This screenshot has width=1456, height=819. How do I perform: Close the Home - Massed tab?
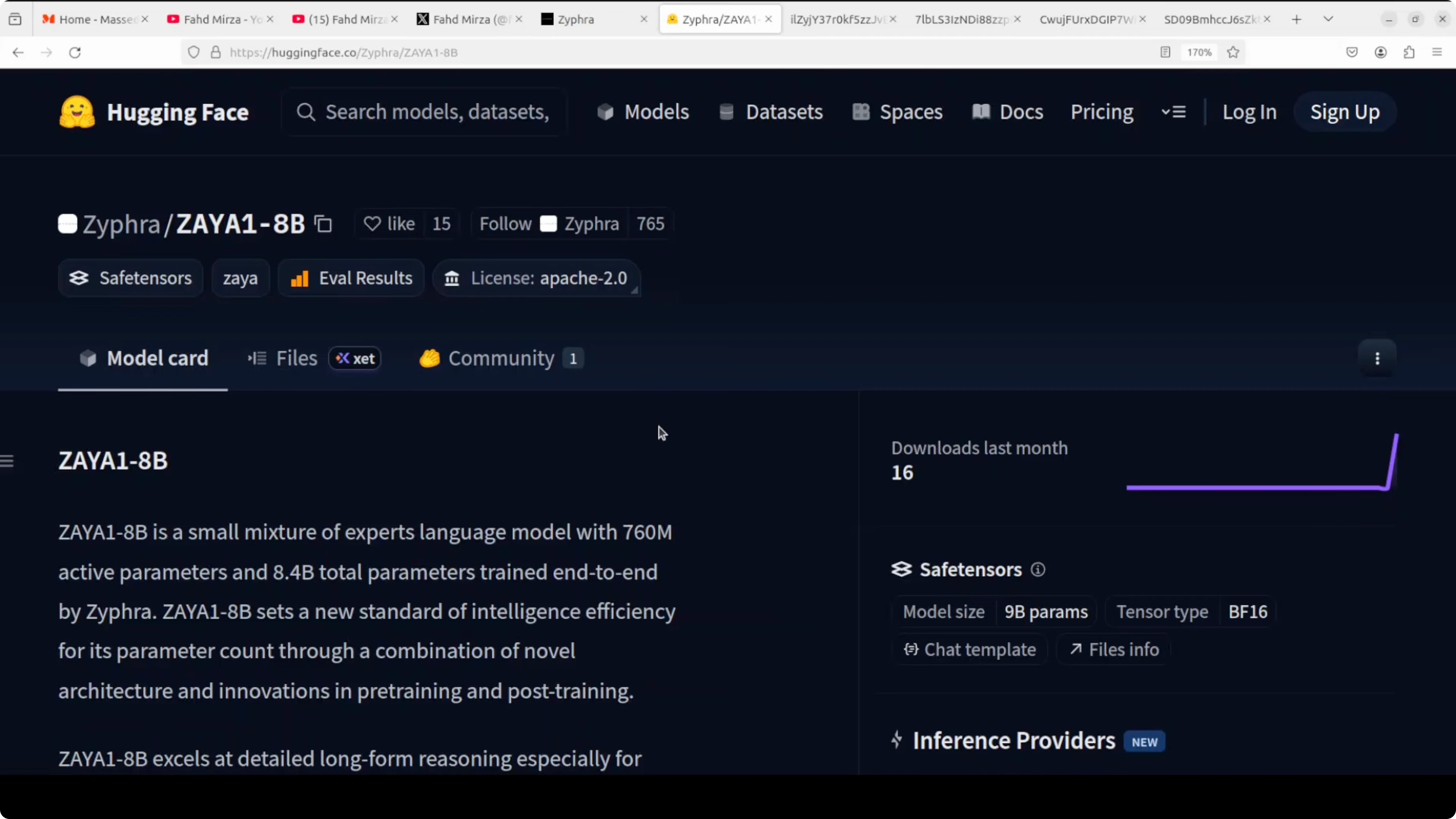click(x=145, y=19)
